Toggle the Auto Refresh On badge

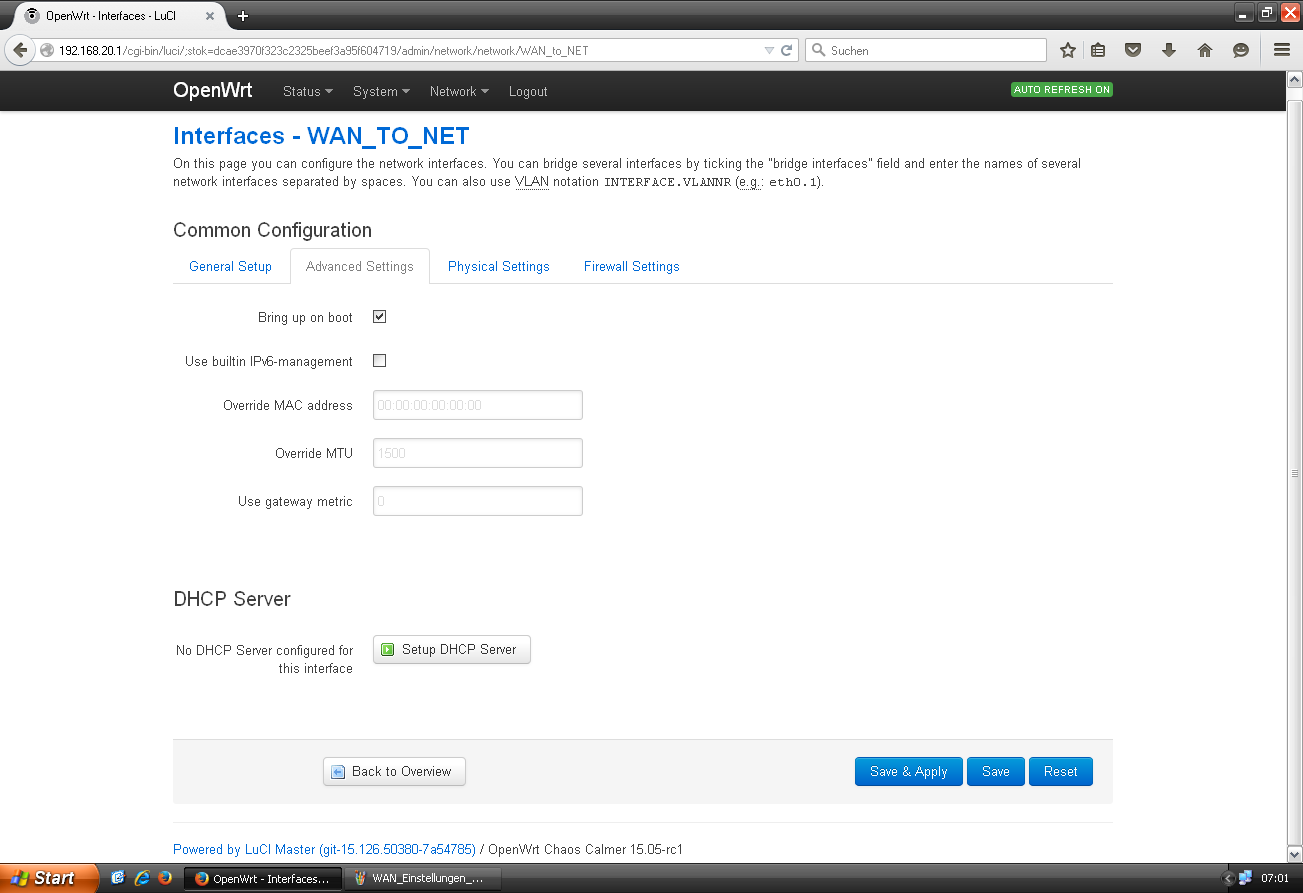[1061, 90]
